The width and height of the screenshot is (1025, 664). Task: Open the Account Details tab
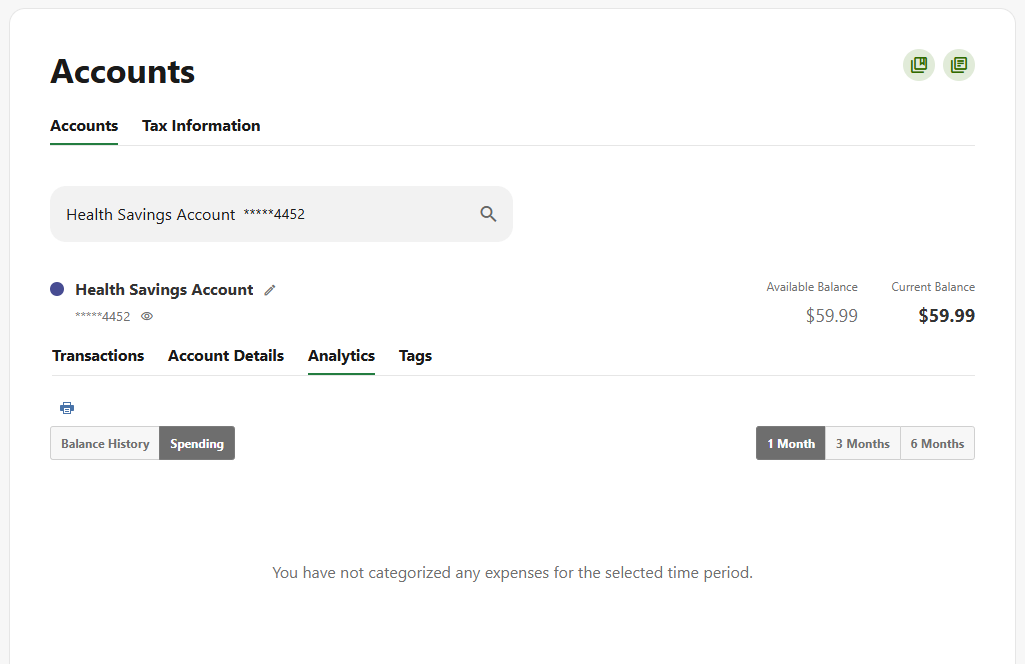tap(226, 356)
